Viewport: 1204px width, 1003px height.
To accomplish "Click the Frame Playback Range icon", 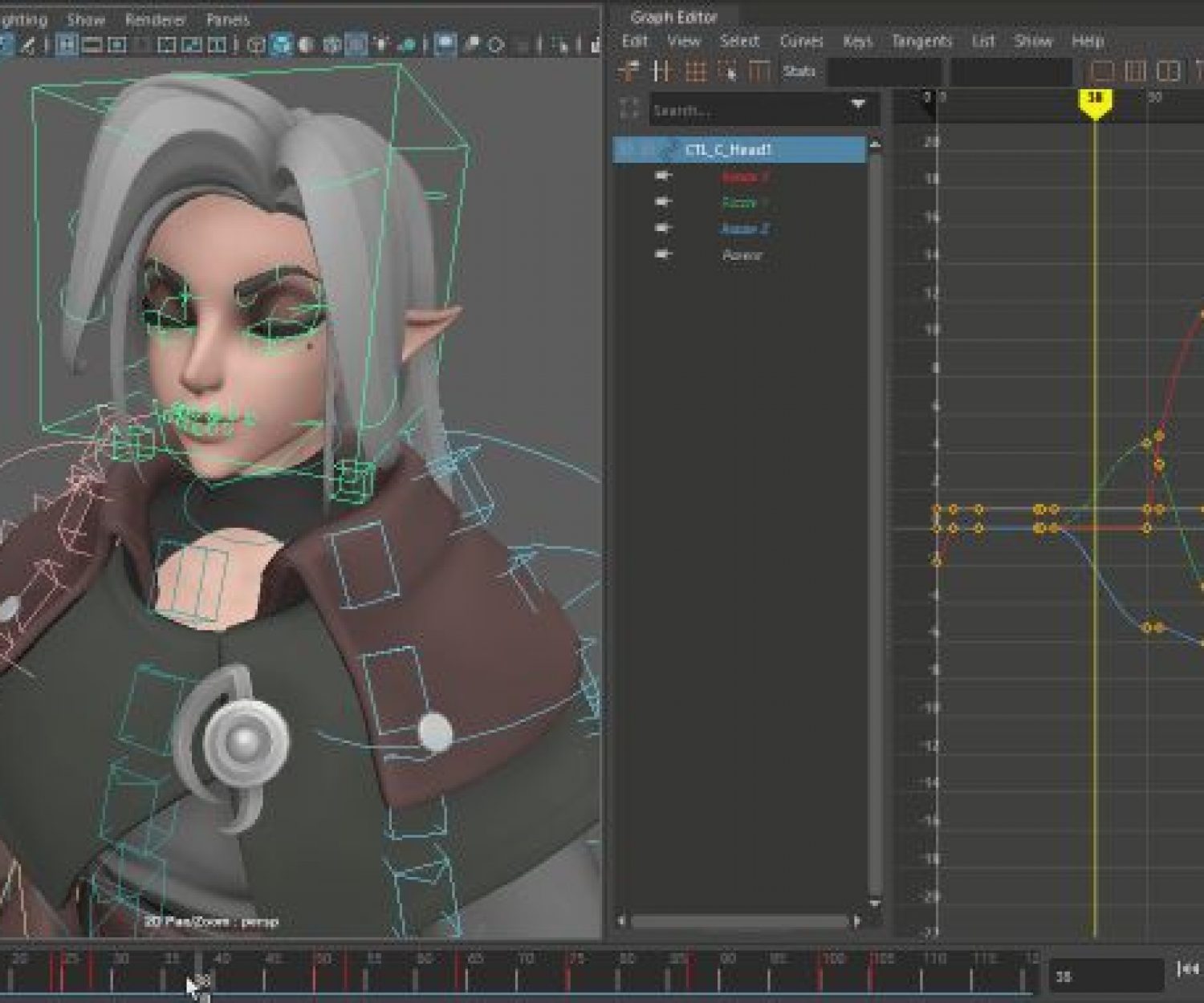I will pos(1135,72).
